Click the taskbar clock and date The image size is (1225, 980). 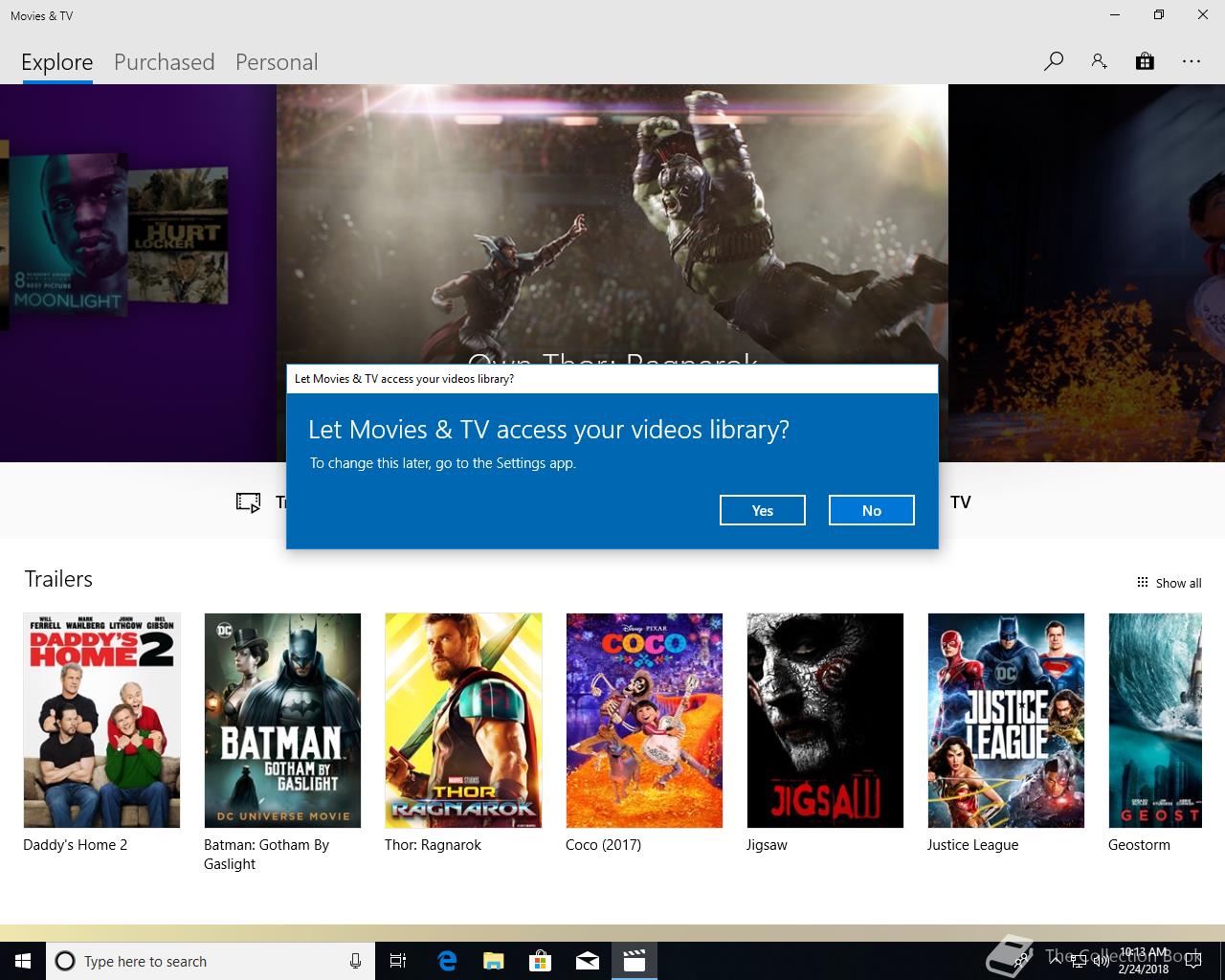click(1144, 961)
